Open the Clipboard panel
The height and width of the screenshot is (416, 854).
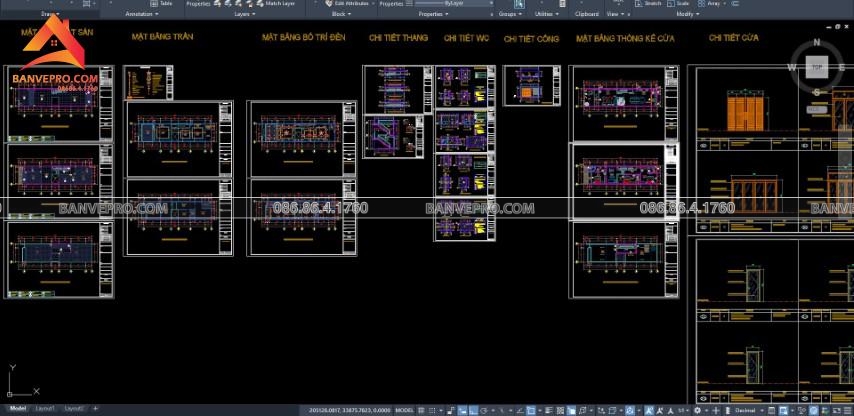pos(588,14)
